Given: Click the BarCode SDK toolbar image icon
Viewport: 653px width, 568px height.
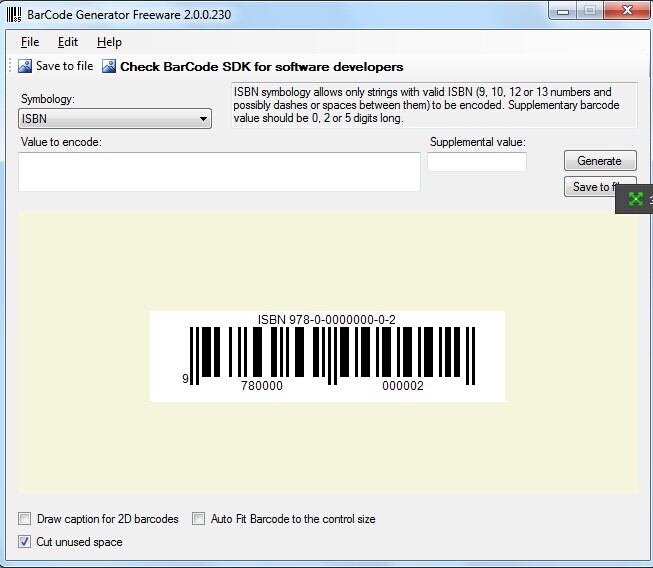Looking at the screenshot, I should [x=109, y=66].
